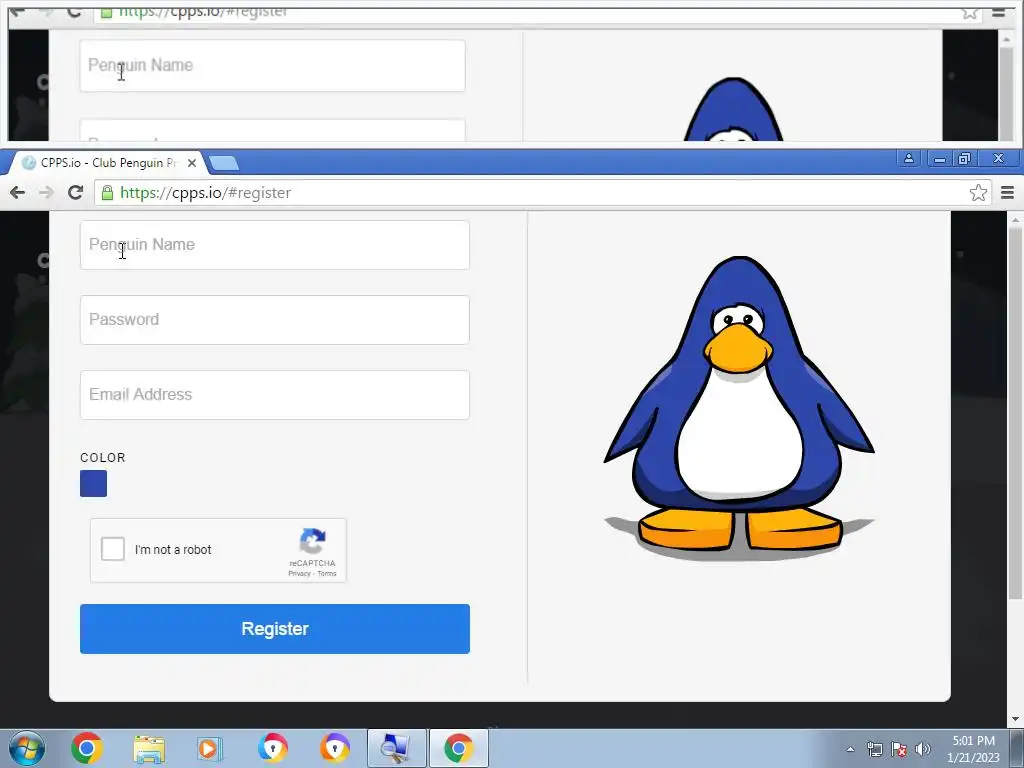Open the reCAPTCHA Privacy link
The image size is (1024, 768).
pyautogui.click(x=299, y=574)
